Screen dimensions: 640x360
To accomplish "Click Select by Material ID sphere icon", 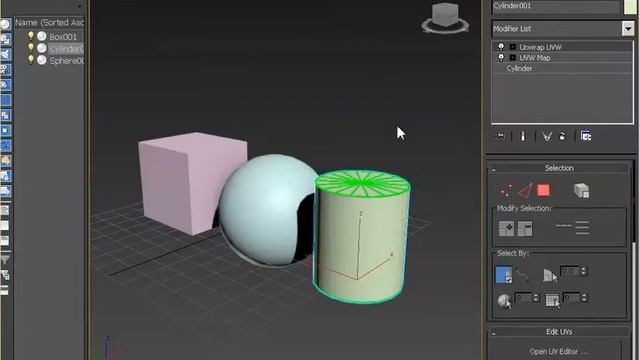I will (504, 301).
